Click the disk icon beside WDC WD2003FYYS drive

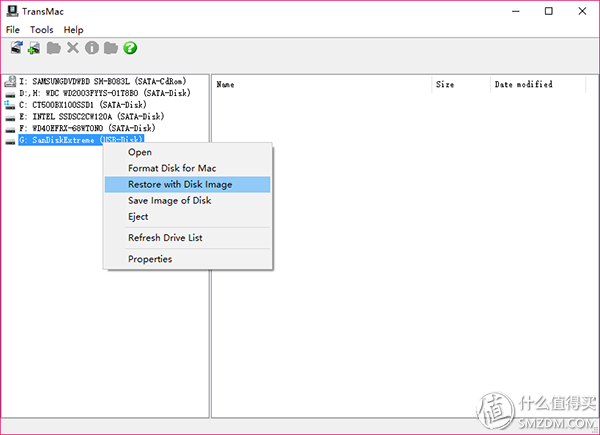coord(10,94)
